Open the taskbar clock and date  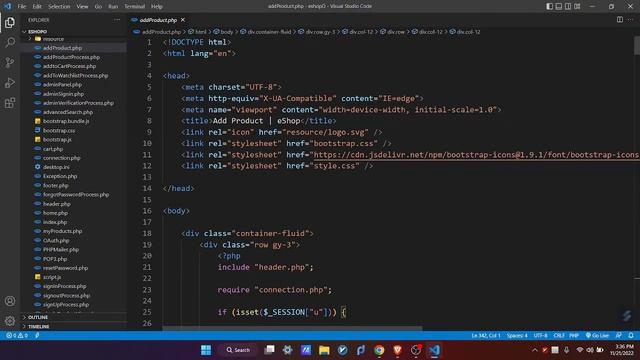tap(622, 350)
